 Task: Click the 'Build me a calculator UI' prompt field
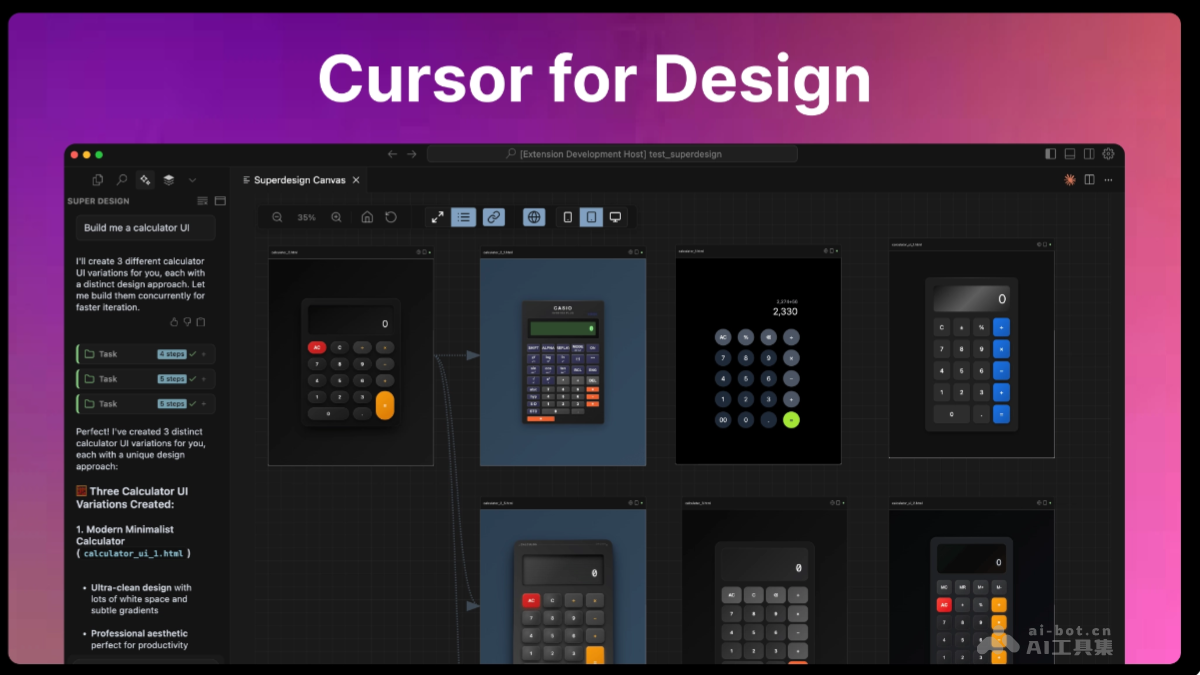(144, 227)
